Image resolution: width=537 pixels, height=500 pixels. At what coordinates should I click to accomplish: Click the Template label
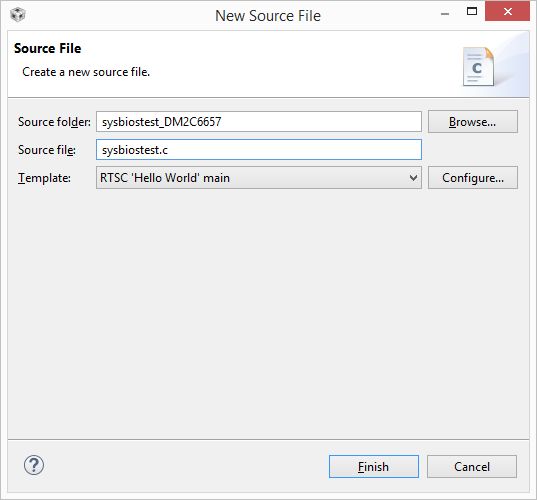[44, 178]
